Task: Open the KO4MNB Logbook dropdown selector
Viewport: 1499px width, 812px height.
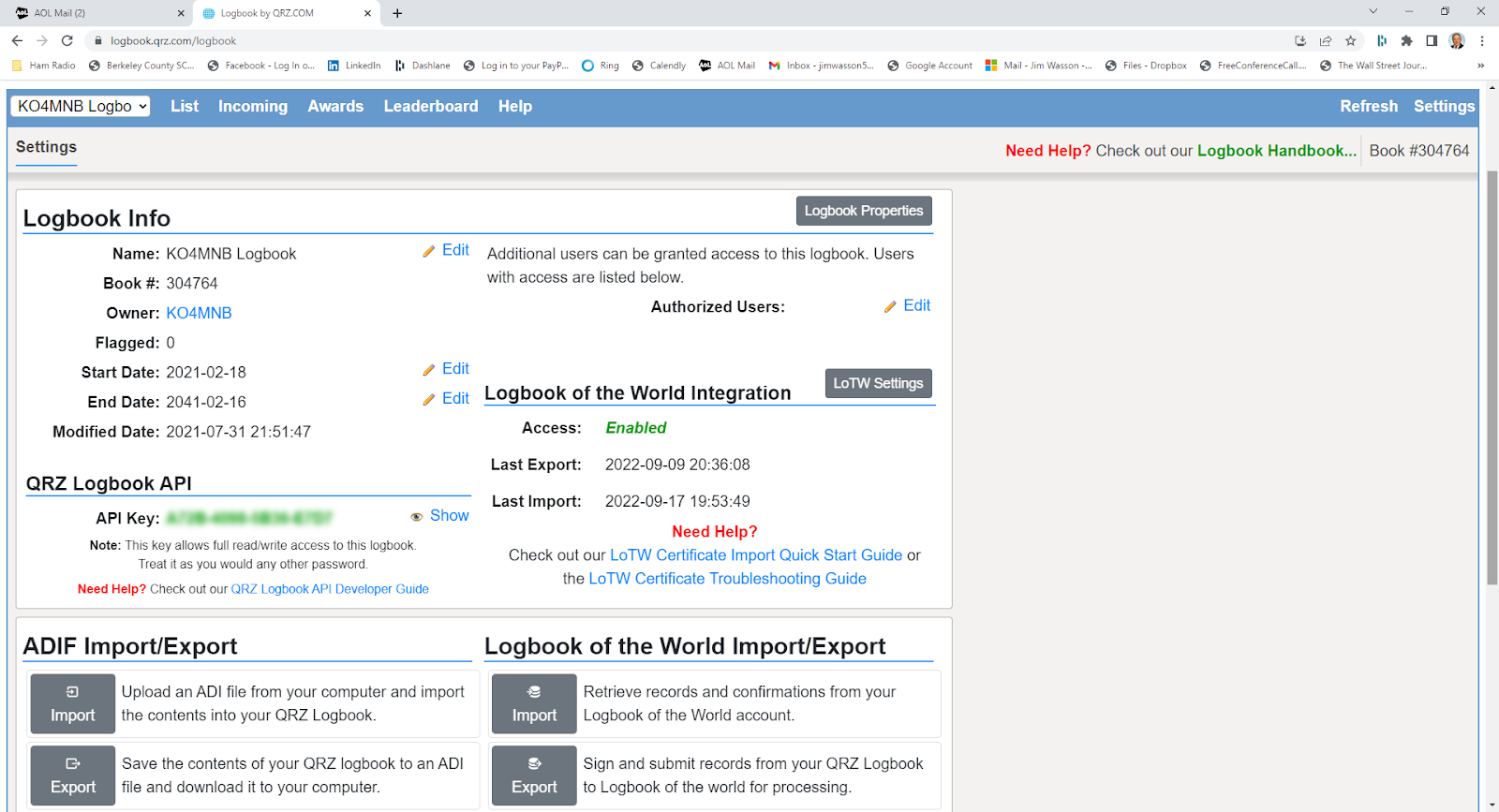Action: click(81, 106)
